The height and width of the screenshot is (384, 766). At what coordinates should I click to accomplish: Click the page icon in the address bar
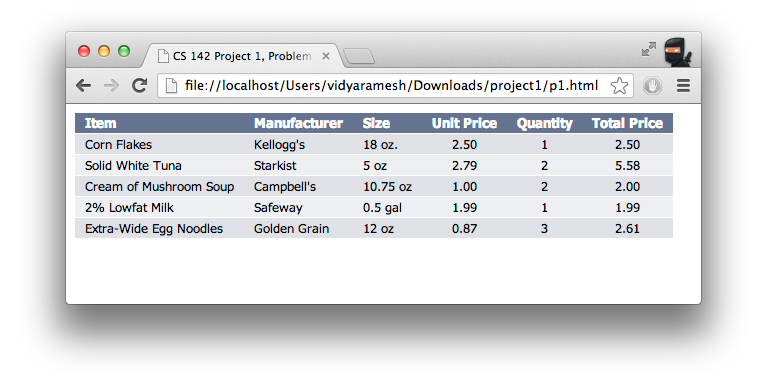[170, 86]
